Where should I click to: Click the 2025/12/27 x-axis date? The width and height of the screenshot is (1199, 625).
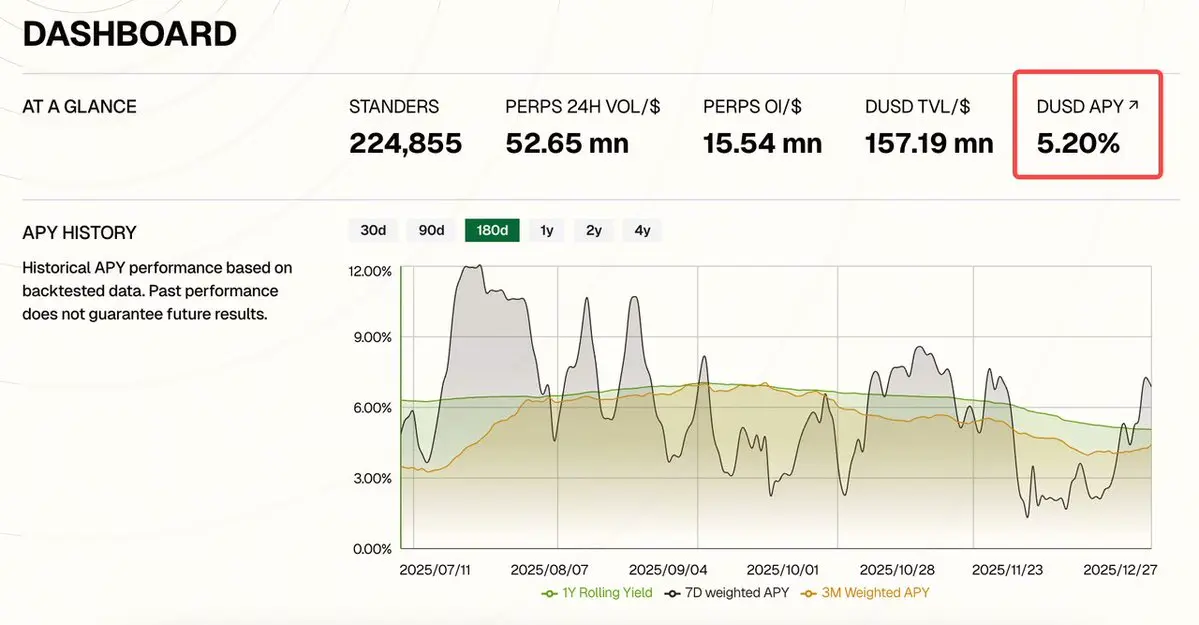[x=1120, y=571]
